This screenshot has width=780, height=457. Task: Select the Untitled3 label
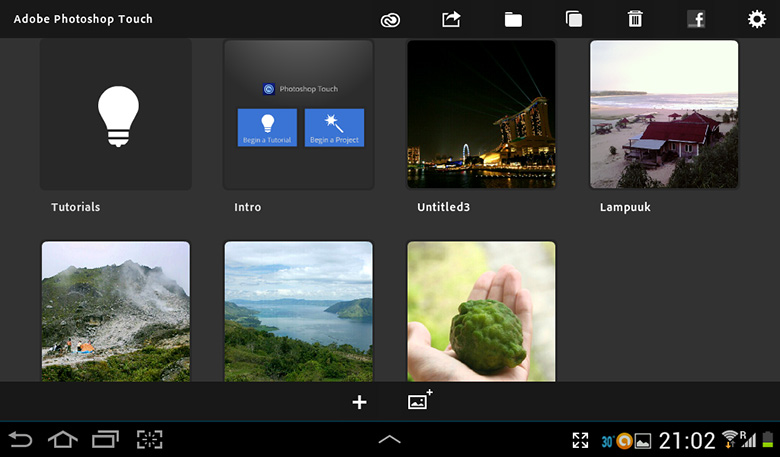[x=443, y=207]
